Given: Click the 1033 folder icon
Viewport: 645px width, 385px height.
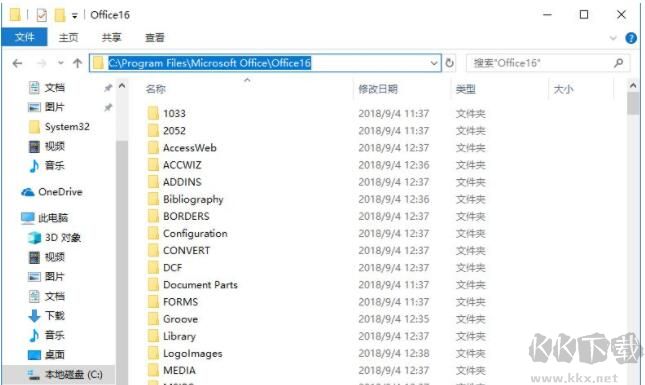Looking at the screenshot, I should [153, 113].
